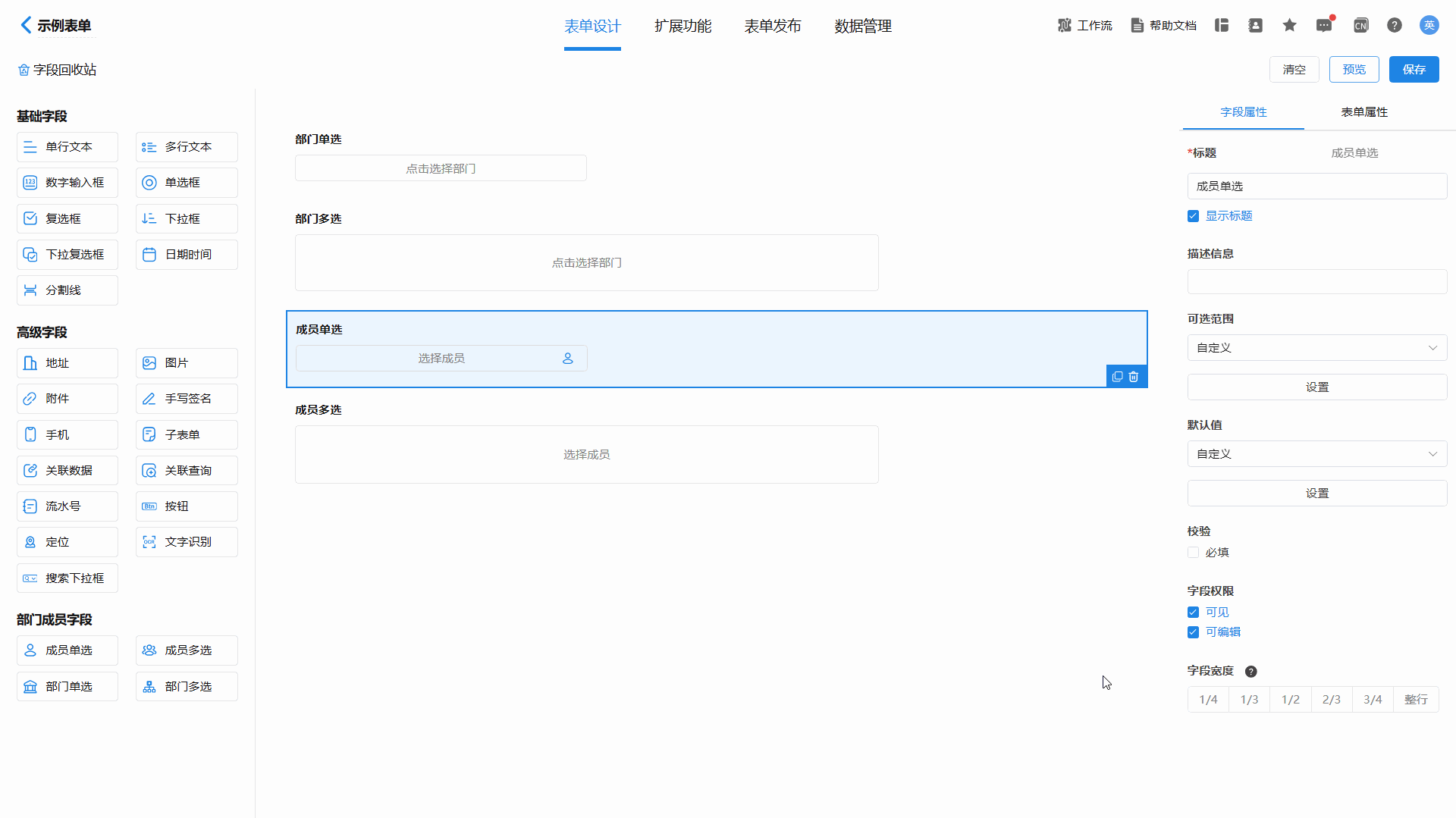
Task: Click the 保存 button
Action: [1414, 70]
